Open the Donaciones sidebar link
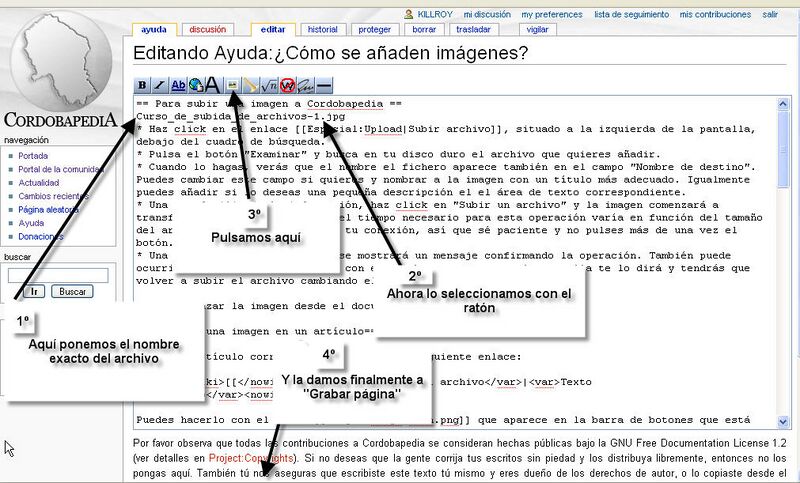800x483 pixels. 41,237
